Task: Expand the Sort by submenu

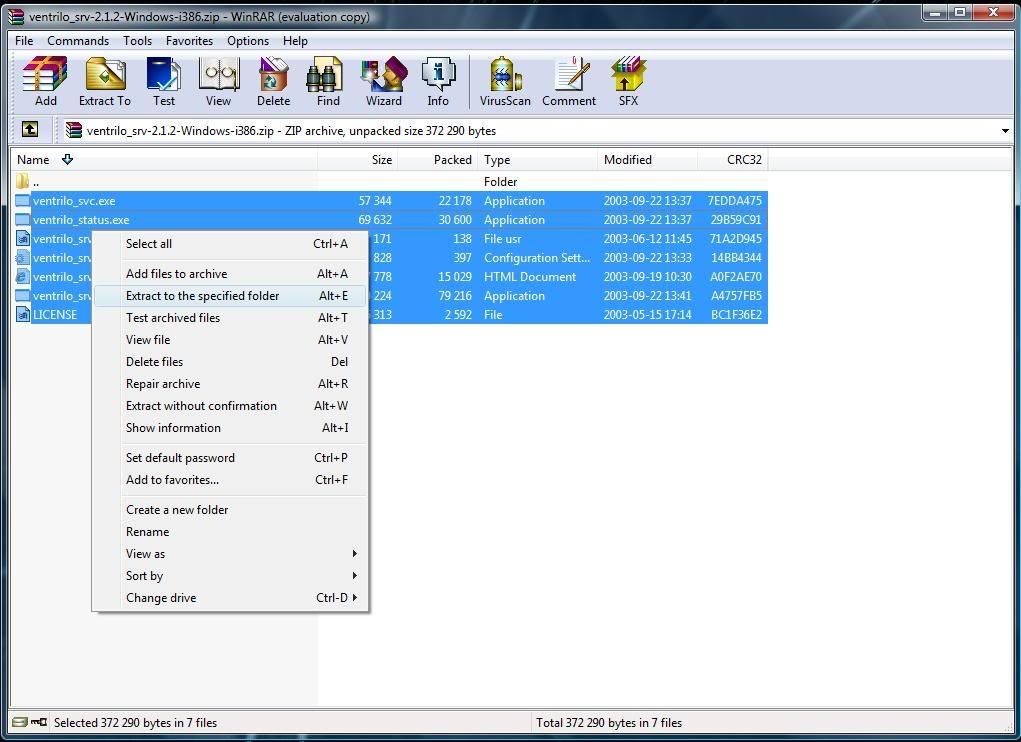Action: pos(354,575)
